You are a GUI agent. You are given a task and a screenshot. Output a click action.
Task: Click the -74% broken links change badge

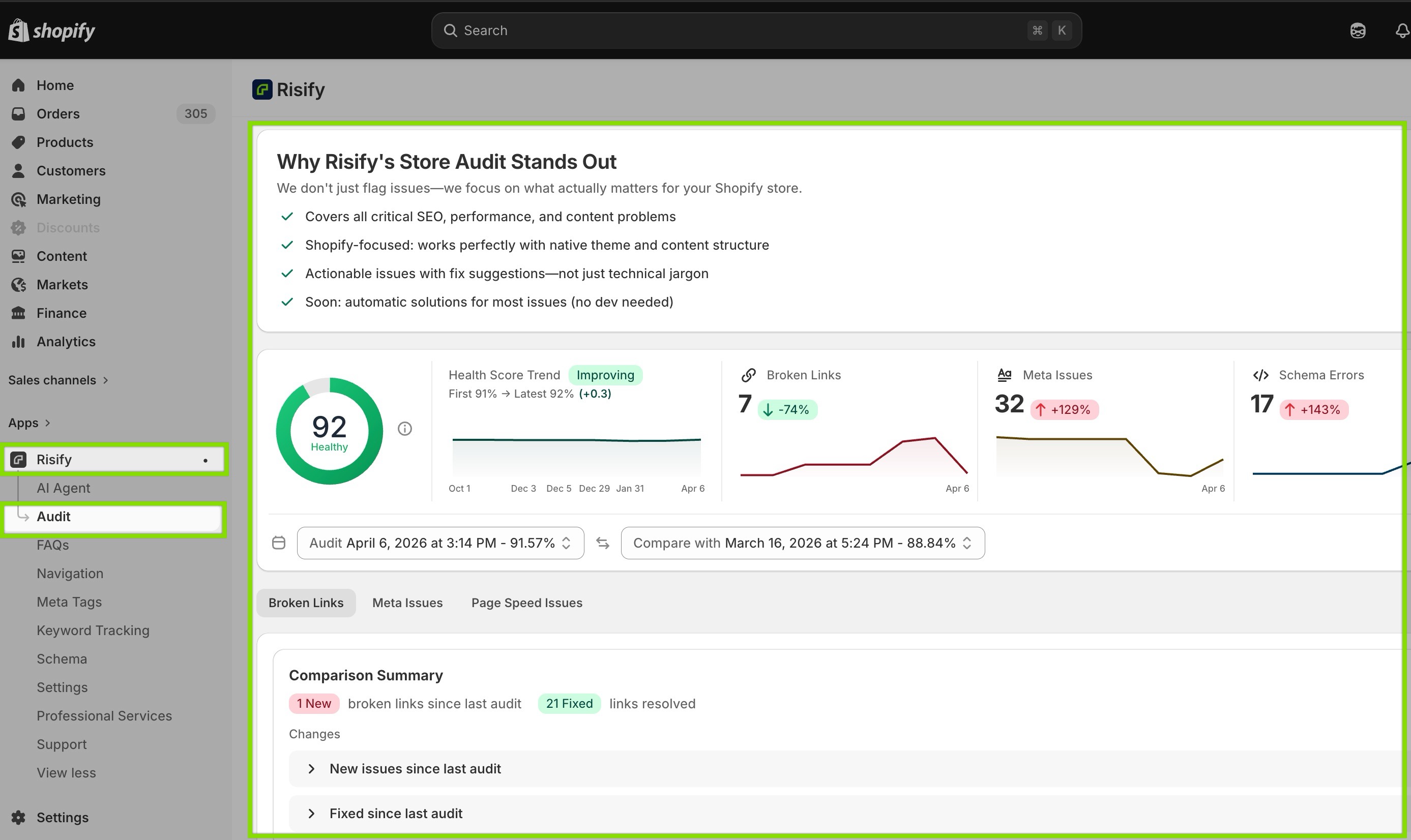pyautogui.click(x=787, y=410)
